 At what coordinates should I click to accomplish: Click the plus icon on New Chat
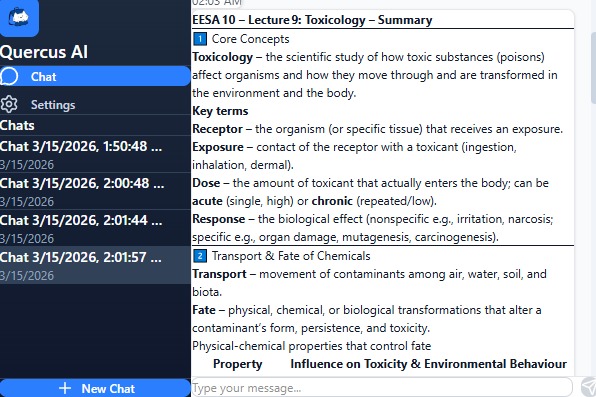(65, 388)
